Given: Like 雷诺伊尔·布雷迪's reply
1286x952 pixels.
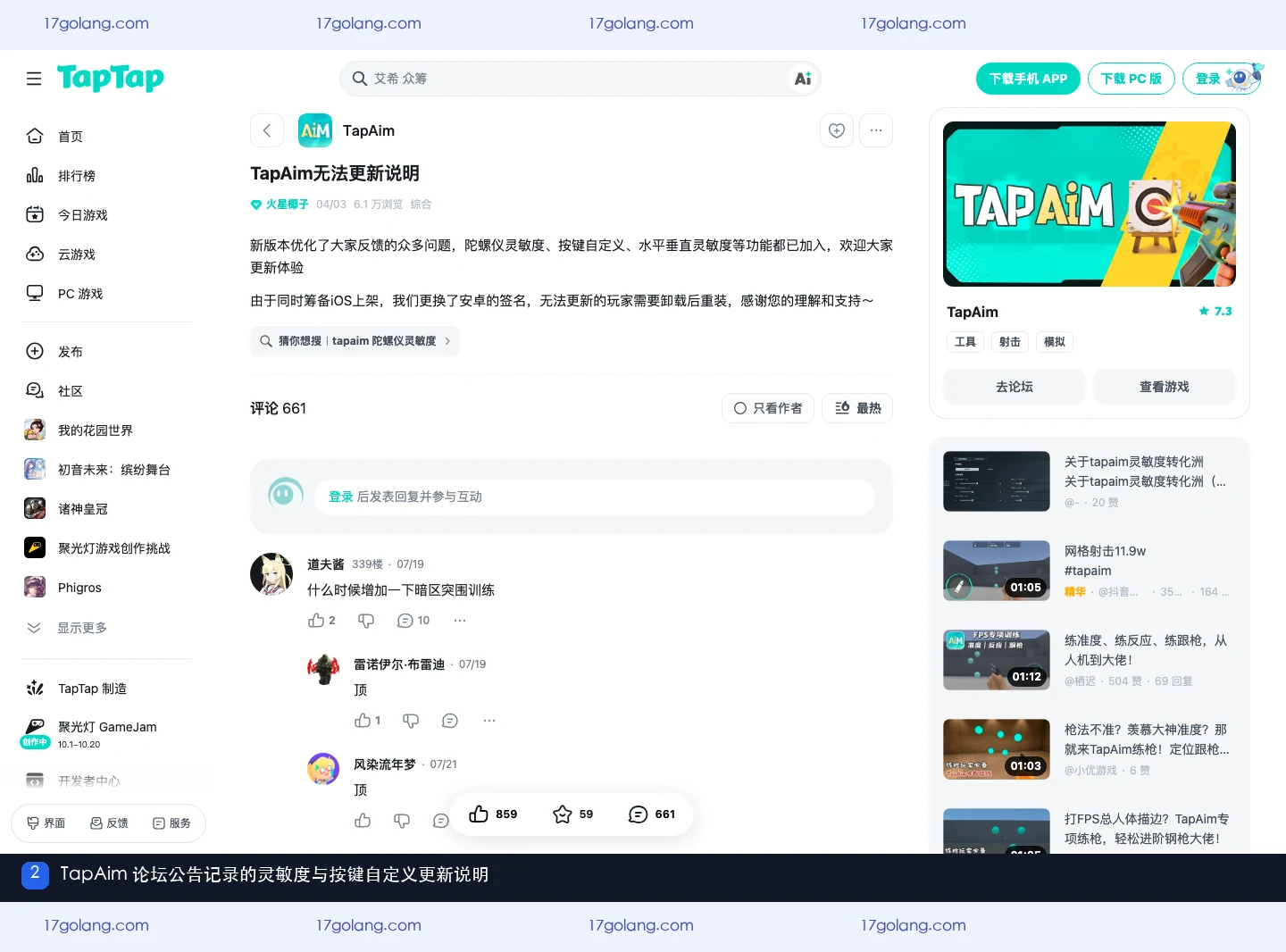Looking at the screenshot, I should click(x=367, y=721).
